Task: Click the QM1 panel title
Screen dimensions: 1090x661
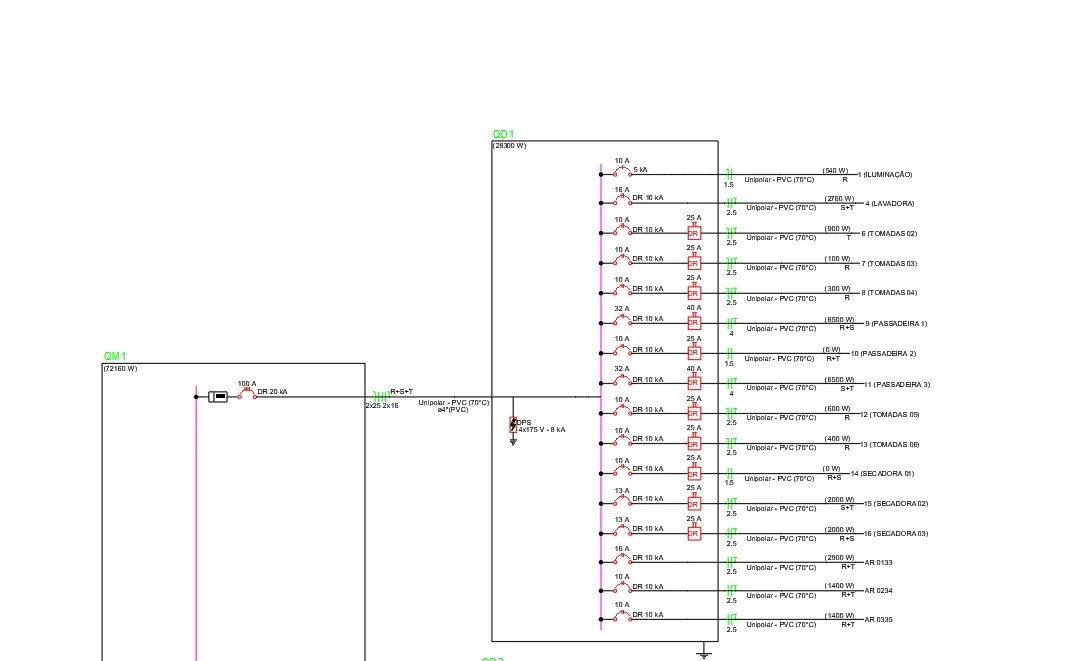Action: [x=115, y=356]
